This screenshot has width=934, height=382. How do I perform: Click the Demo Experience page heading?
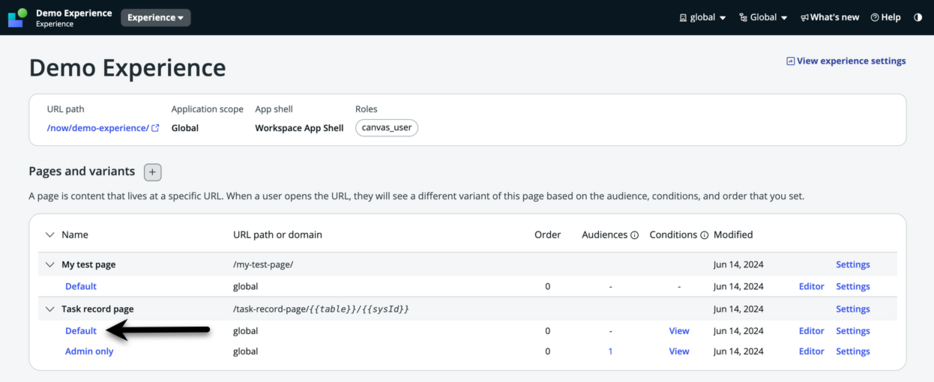127,69
